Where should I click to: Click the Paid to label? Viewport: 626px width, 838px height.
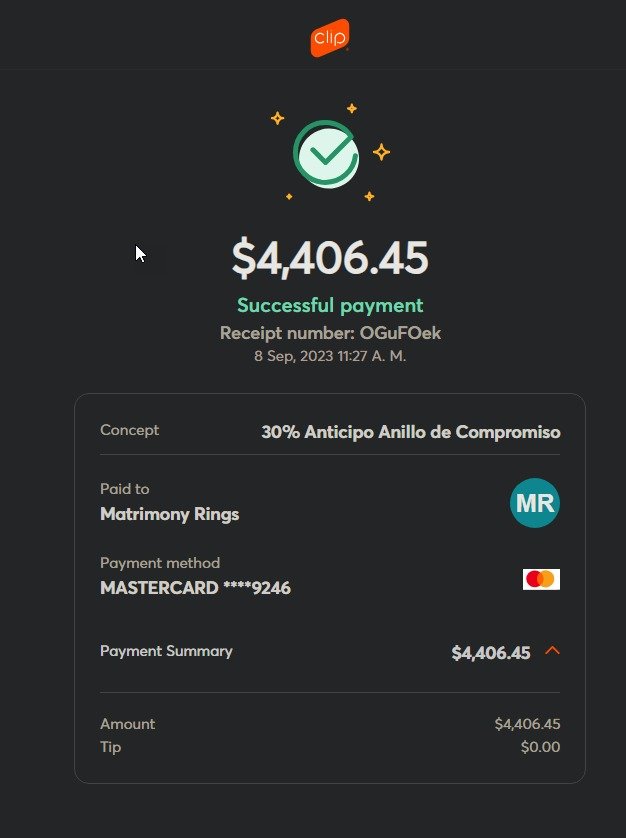(x=125, y=489)
